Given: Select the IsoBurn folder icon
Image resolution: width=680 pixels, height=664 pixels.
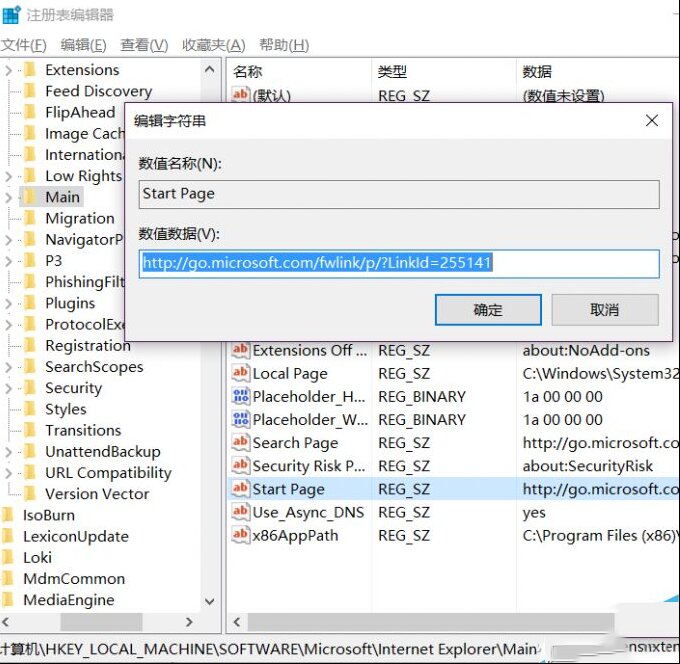Looking at the screenshot, I should coord(8,515).
